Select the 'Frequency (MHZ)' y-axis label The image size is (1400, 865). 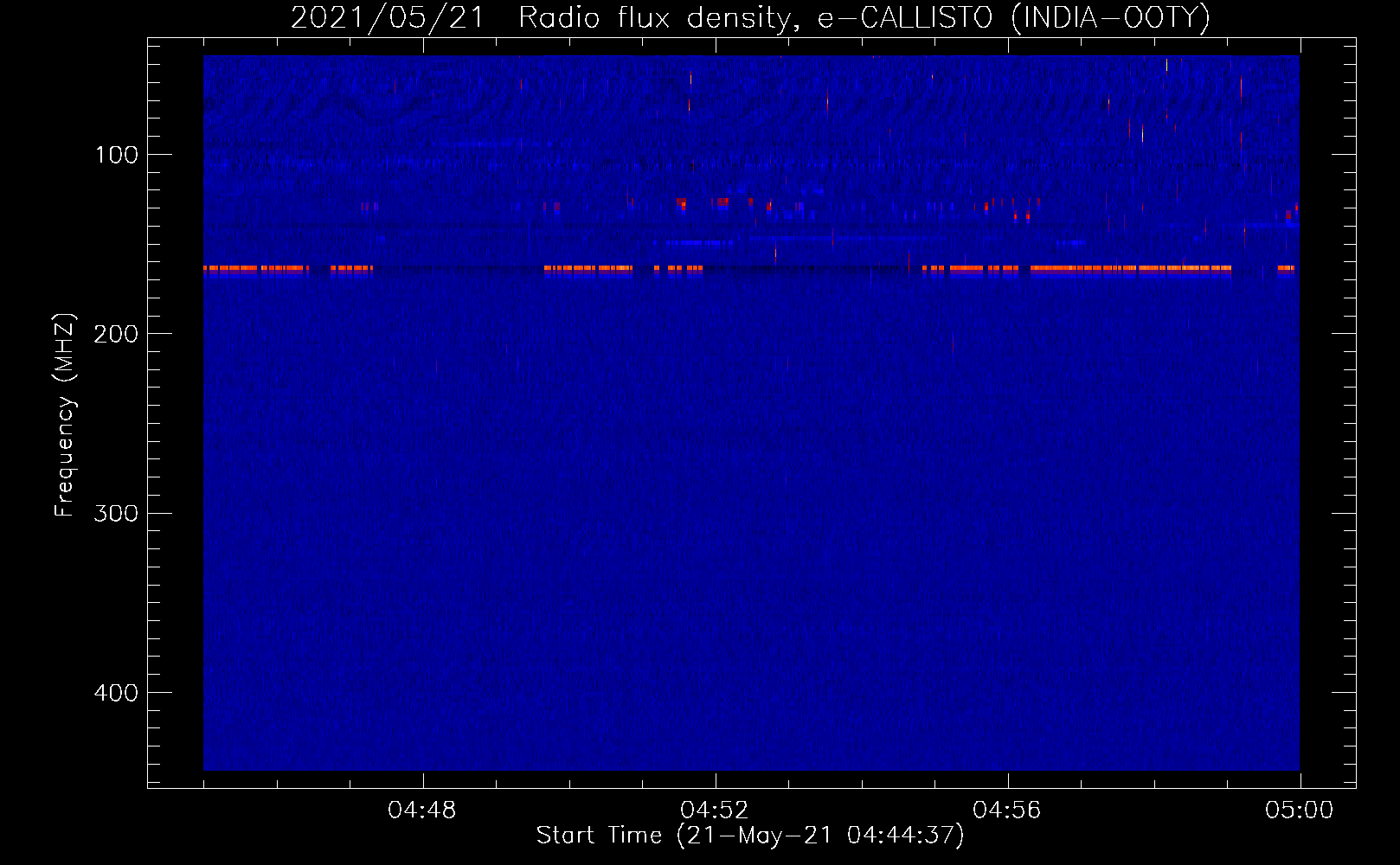66,414
